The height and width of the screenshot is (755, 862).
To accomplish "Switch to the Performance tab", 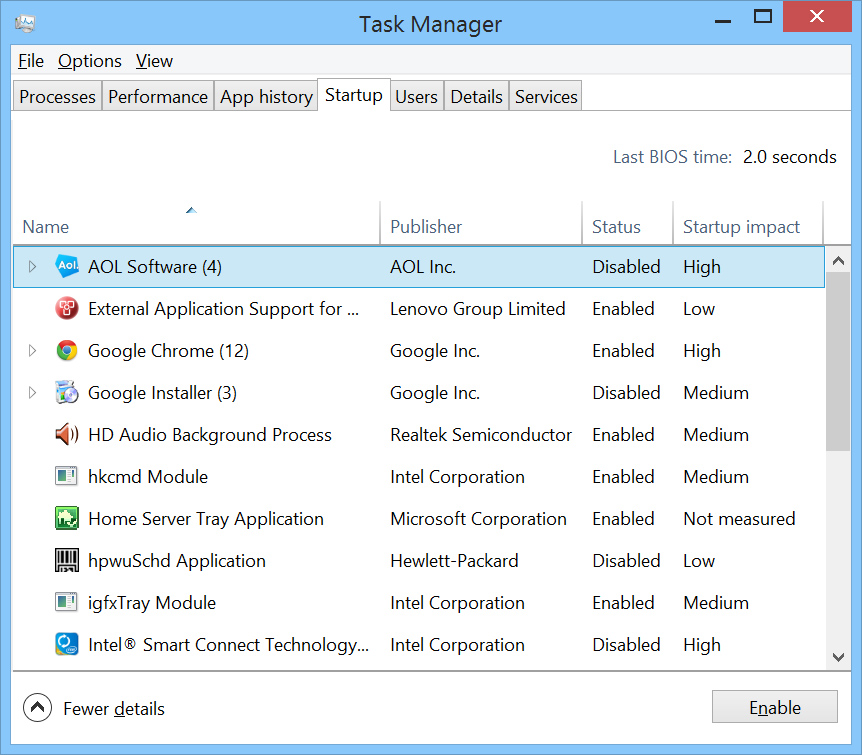I will (x=158, y=97).
